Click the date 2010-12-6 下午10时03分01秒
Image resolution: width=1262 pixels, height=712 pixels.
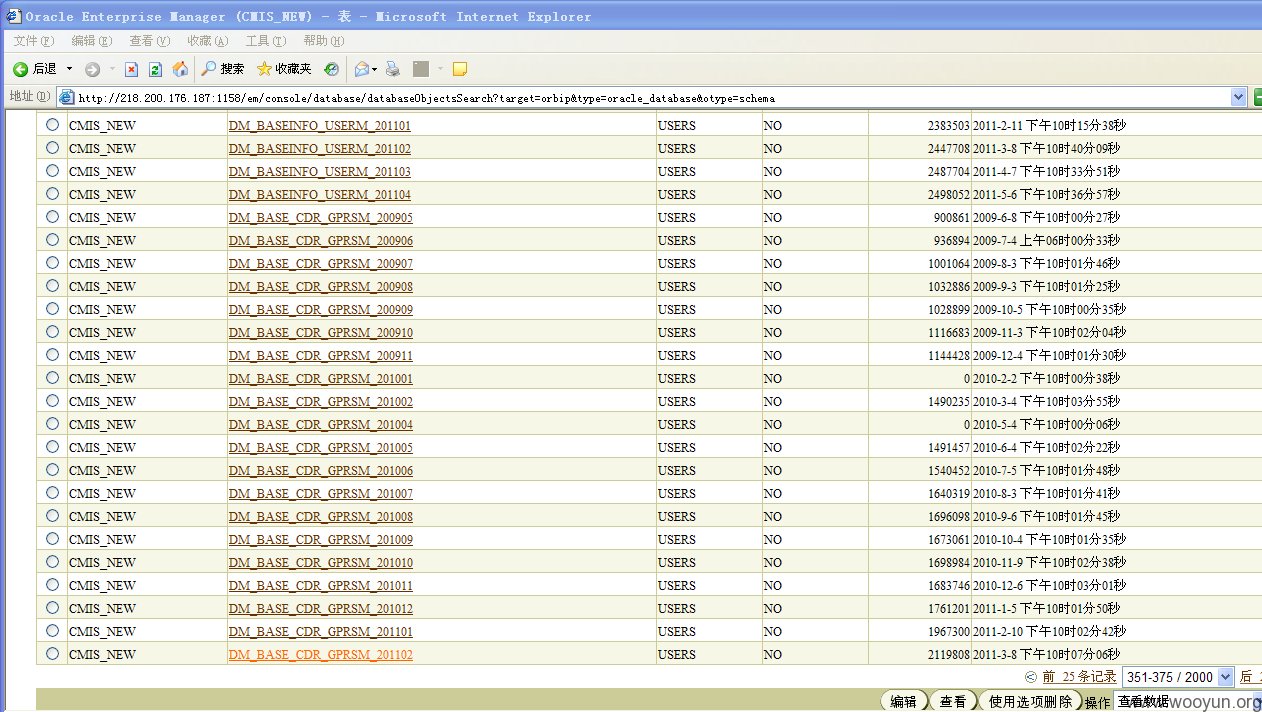click(1050, 586)
